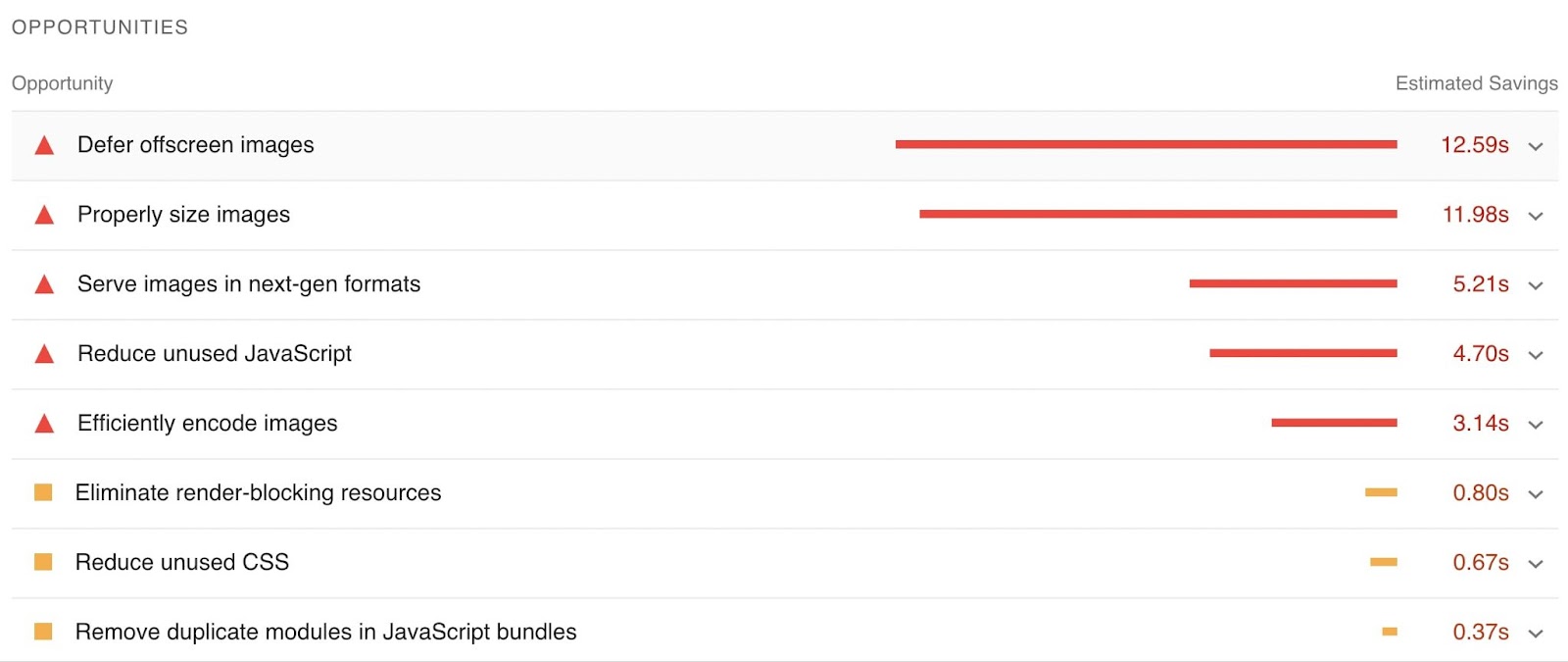Expand Eliminate render-blocking resources chevron

click(x=1536, y=494)
